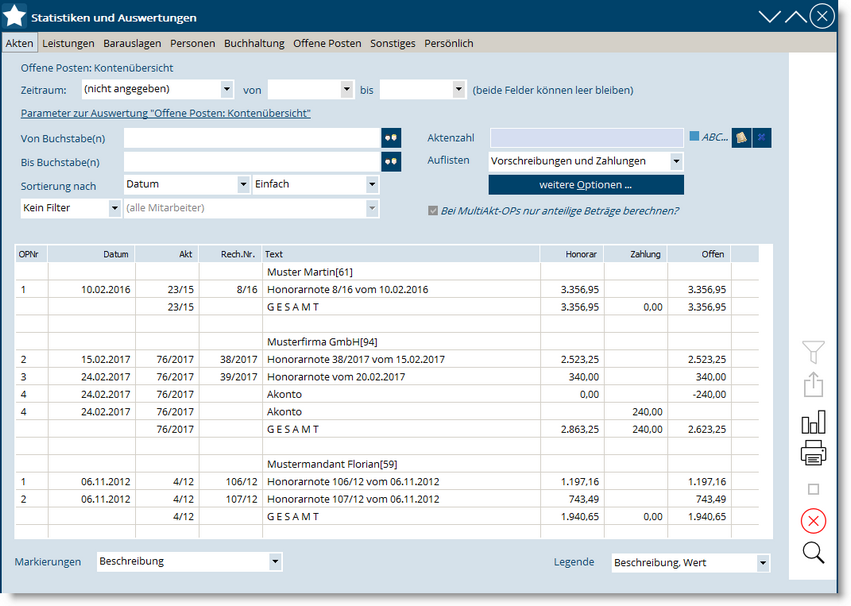851x606 pixels.
Task: Open the '(alle Mitarbeiter)' dropdown
Action: pos(372,208)
